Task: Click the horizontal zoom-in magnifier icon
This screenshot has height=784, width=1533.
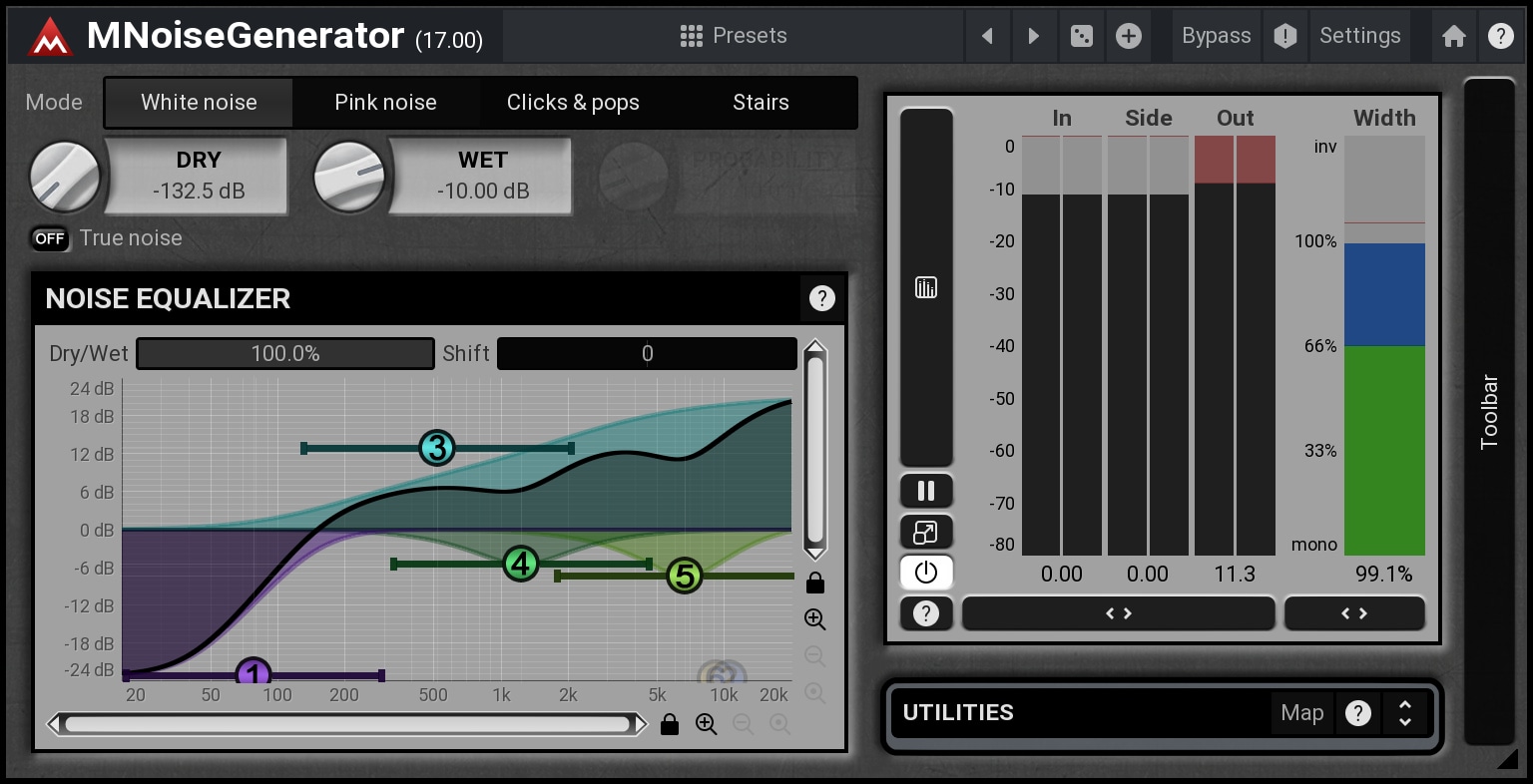Action: pyautogui.click(x=707, y=724)
